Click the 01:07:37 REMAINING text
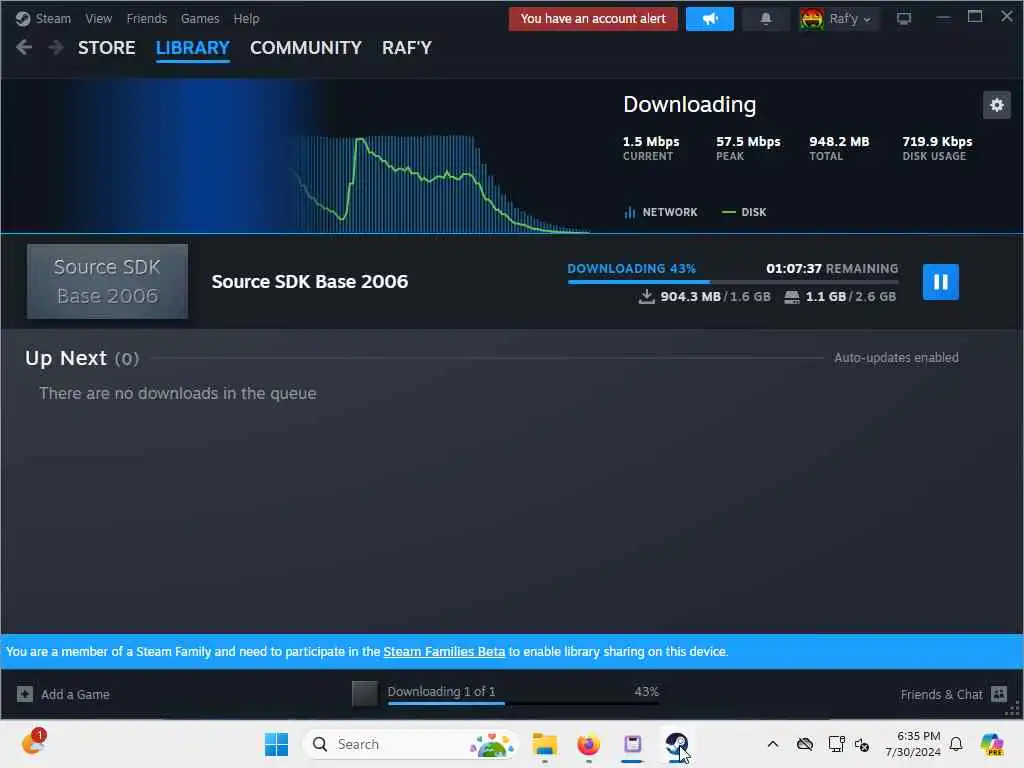This screenshot has width=1024, height=768. (x=832, y=268)
